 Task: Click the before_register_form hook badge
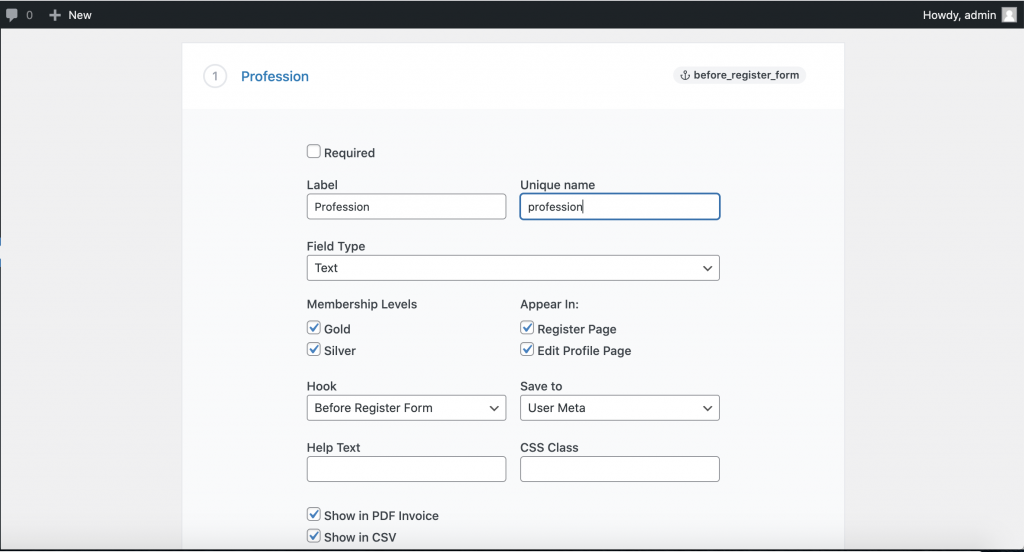point(739,75)
